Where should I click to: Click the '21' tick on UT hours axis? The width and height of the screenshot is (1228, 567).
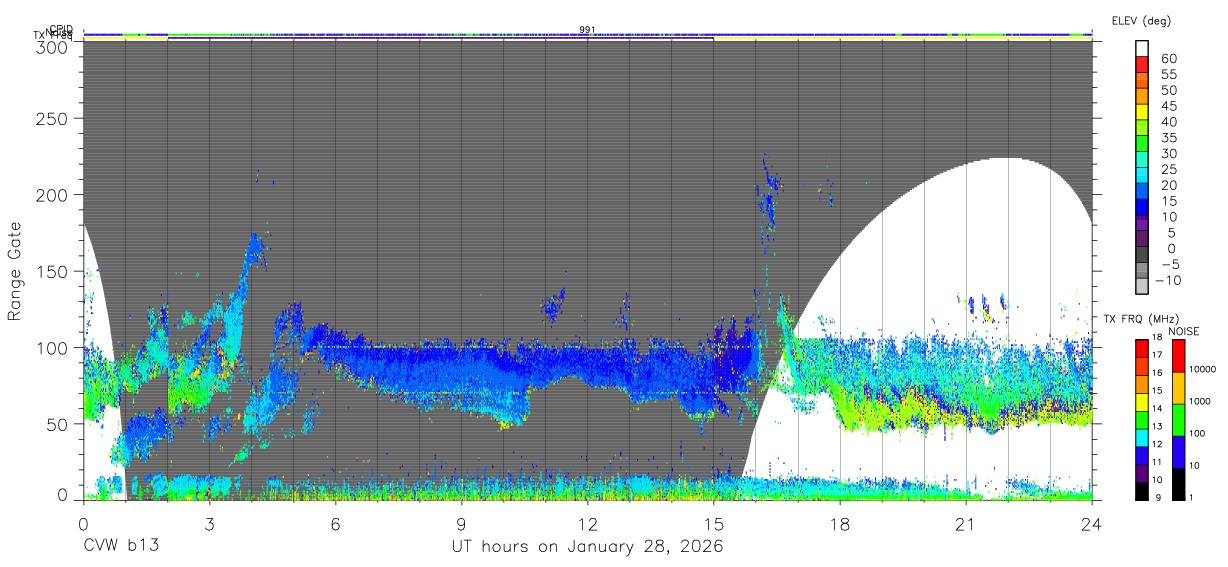(965, 523)
